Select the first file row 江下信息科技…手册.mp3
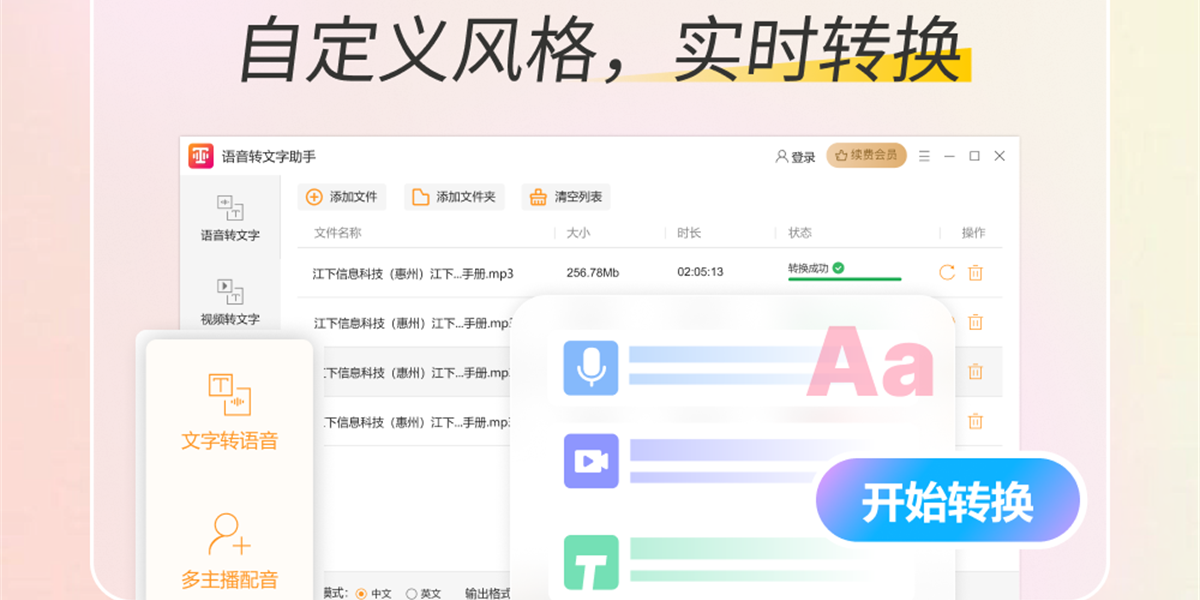The width and height of the screenshot is (1200, 600). [x=650, y=272]
